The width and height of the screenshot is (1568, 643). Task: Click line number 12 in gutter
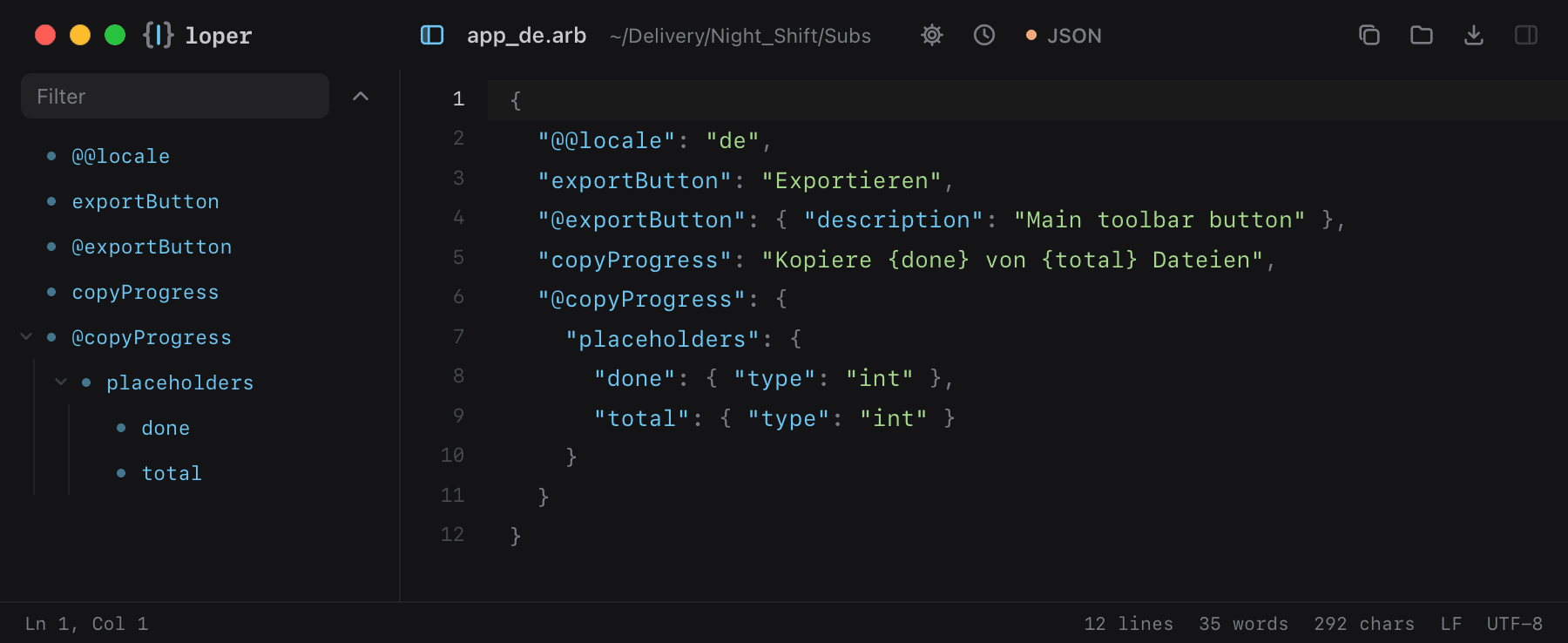pos(452,534)
